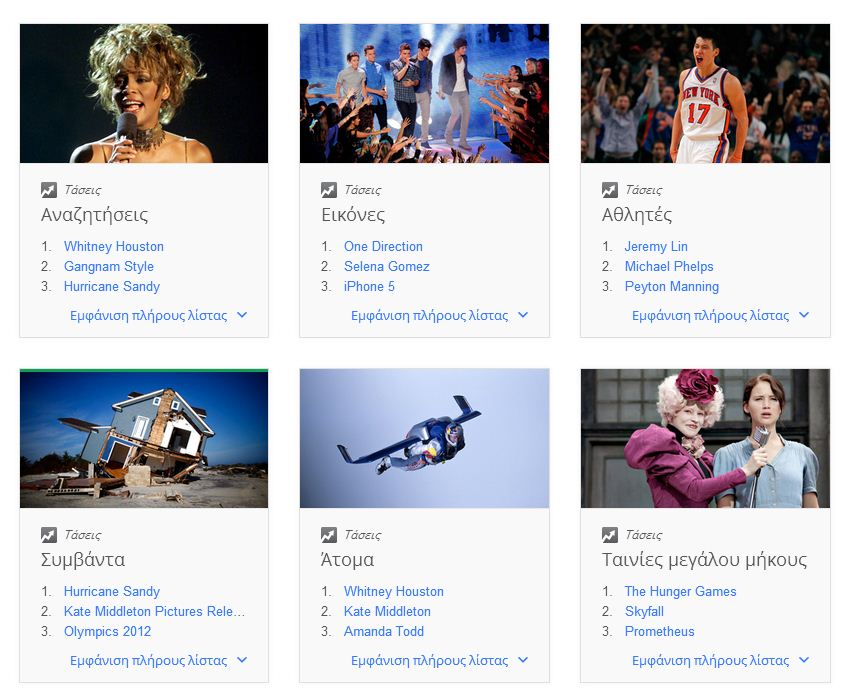Open Hurricane Sandy link in Αναζητήσεις list
This screenshot has height=695, width=859.
(x=112, y=286)
